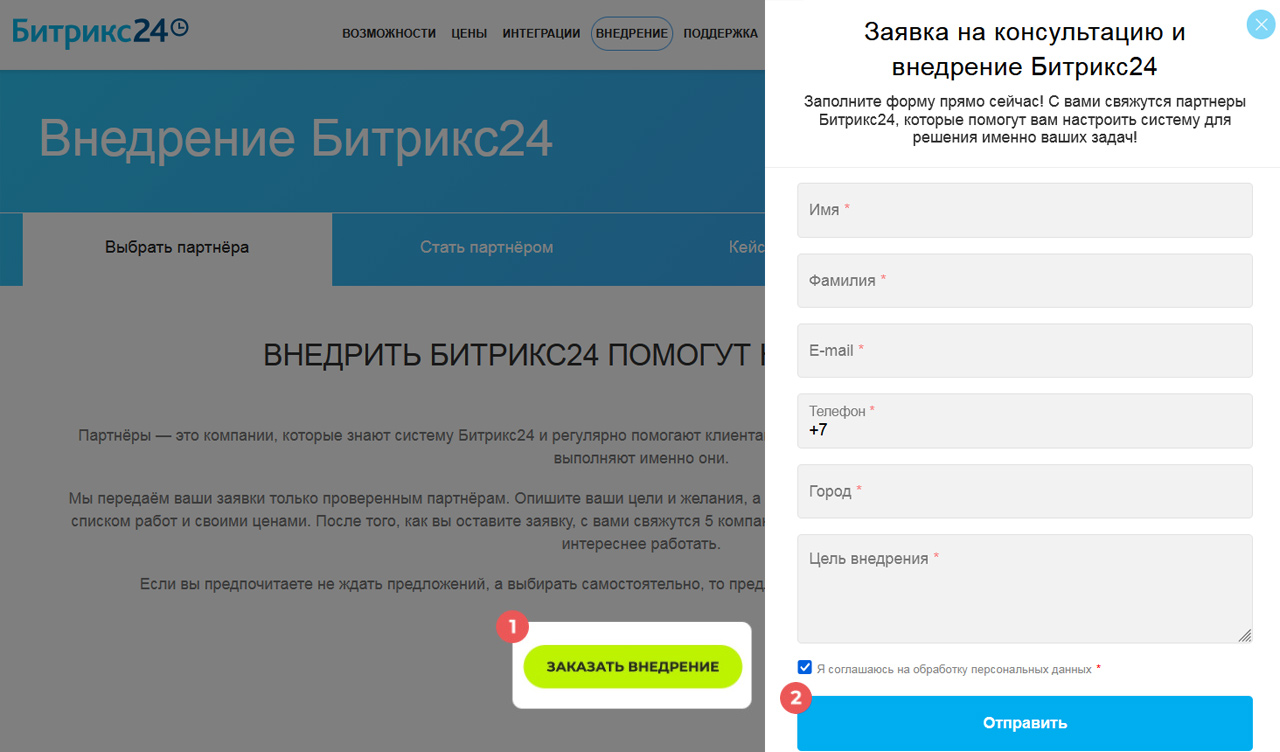The height and width of the screenshot is (752, 1280).
Task: Click the Битрикс24 logo
Action: 100,30
